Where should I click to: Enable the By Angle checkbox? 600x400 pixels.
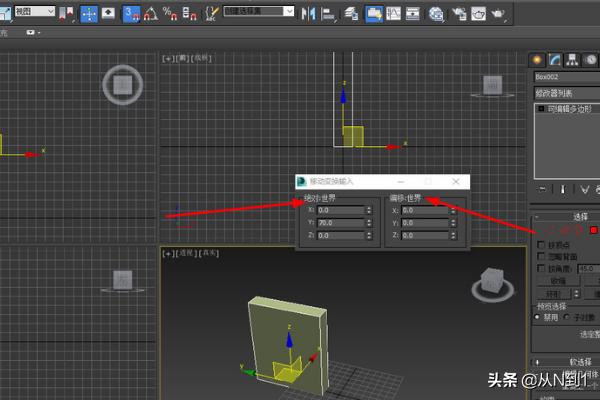click(541, 268)
